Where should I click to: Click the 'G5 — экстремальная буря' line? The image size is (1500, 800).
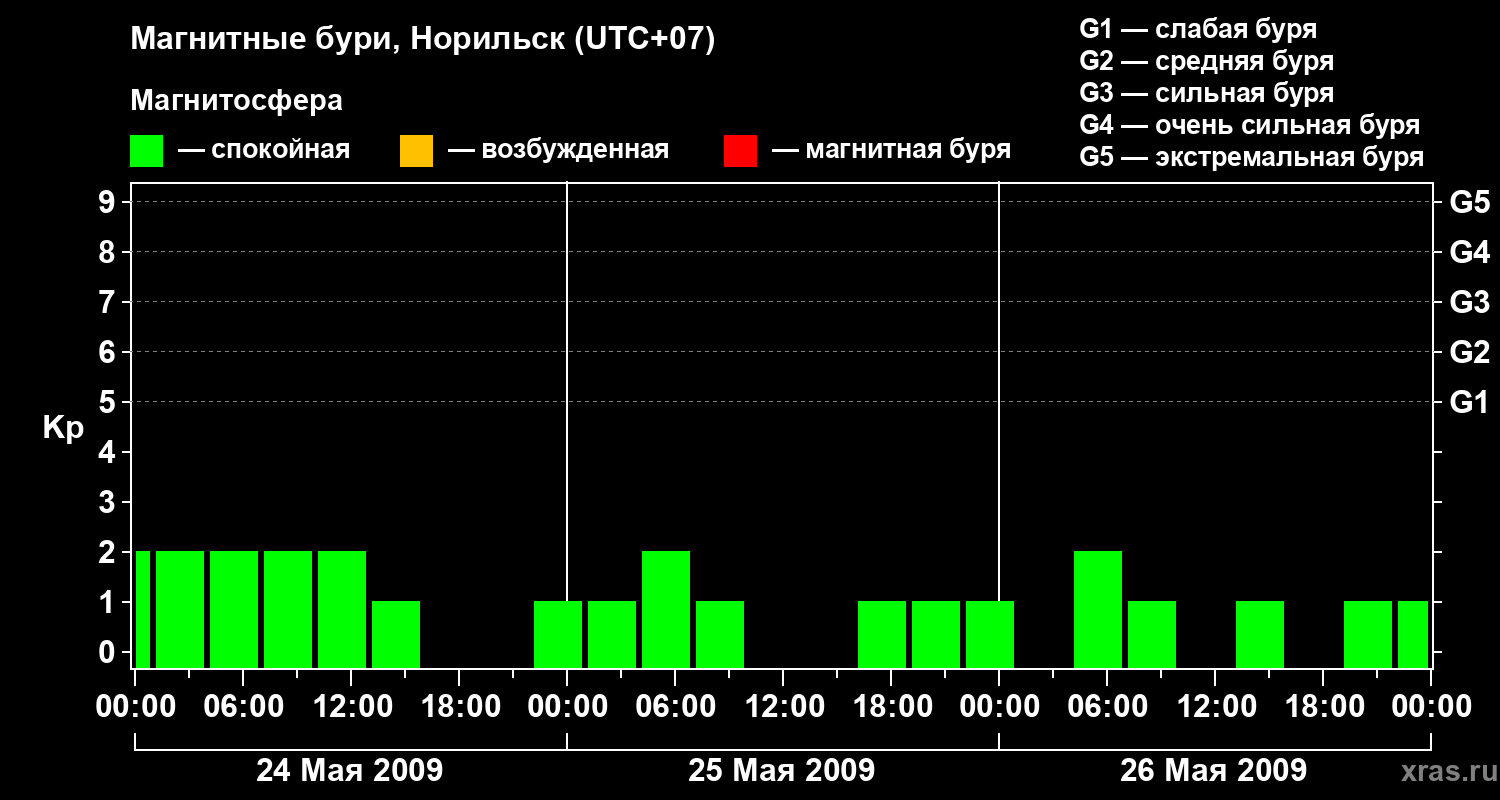point(1252,157)
